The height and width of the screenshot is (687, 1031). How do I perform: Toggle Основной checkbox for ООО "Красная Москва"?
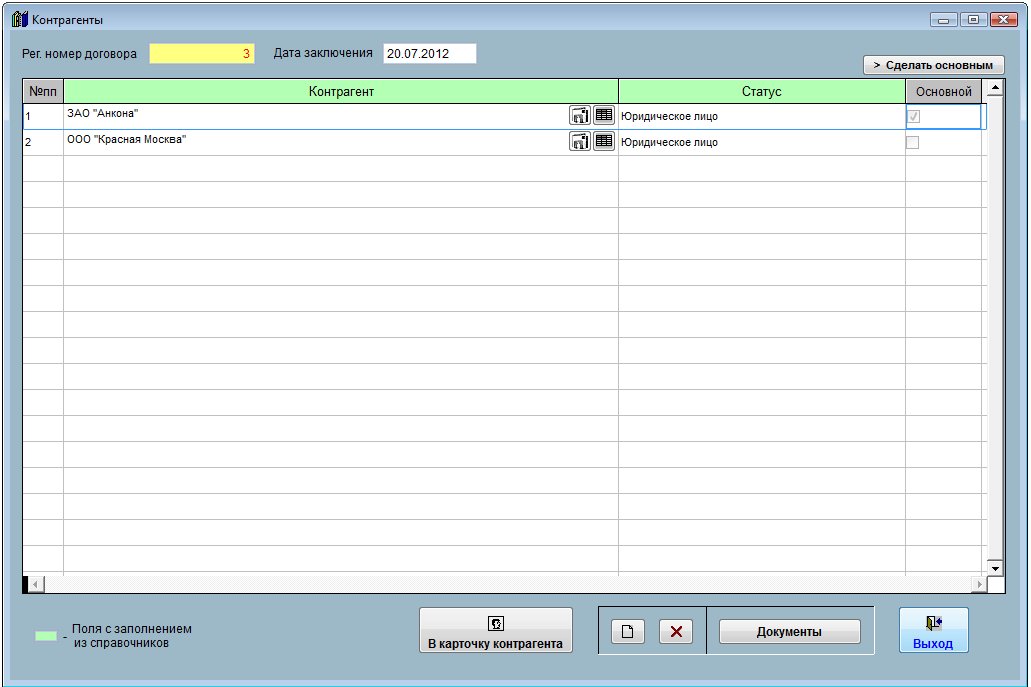click(913, 142)
